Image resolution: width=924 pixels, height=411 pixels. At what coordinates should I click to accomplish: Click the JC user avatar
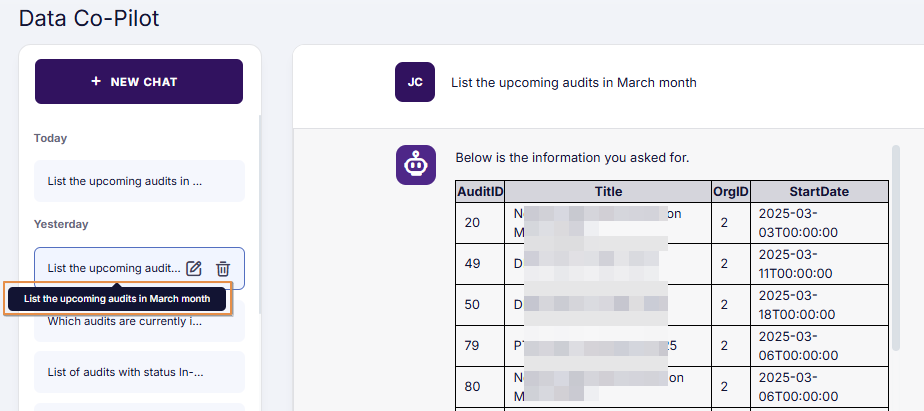415,82
